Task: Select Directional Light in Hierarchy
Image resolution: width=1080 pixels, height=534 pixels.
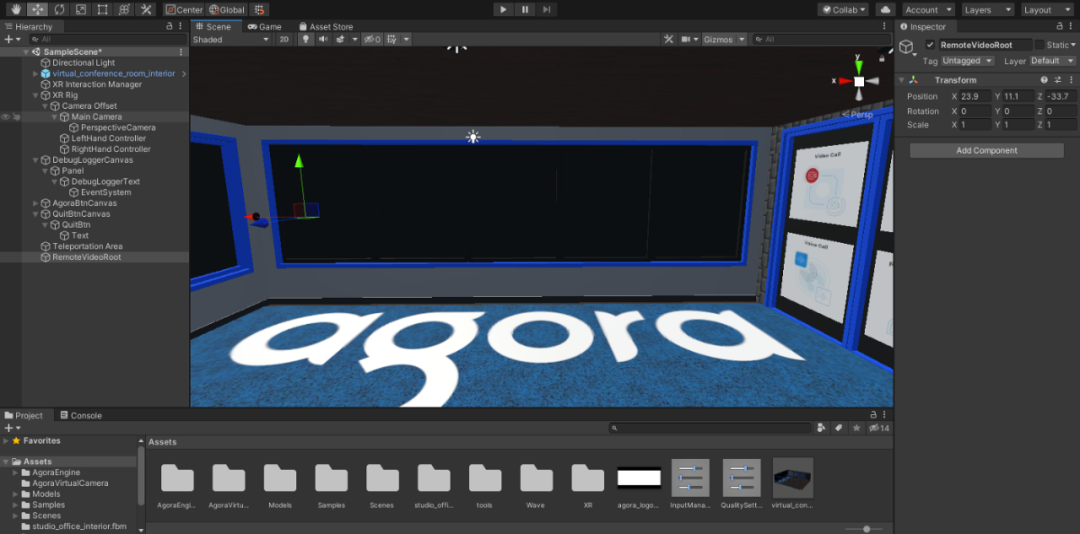Action: coord(83,63)
